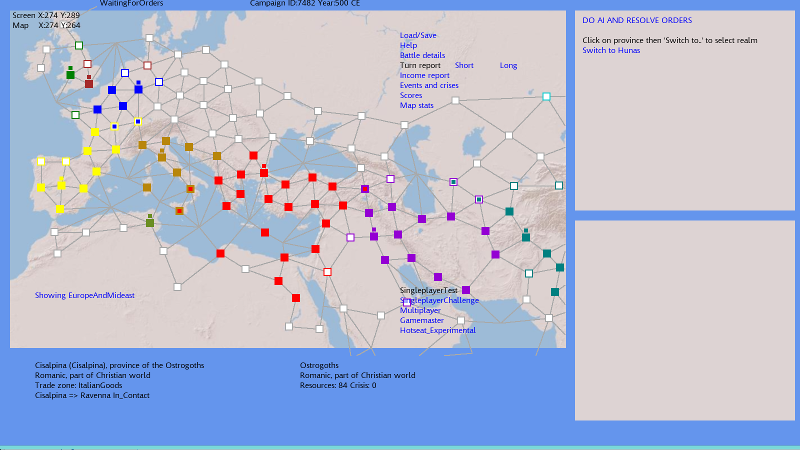
Task: Open Battle details
Action: 422,55
